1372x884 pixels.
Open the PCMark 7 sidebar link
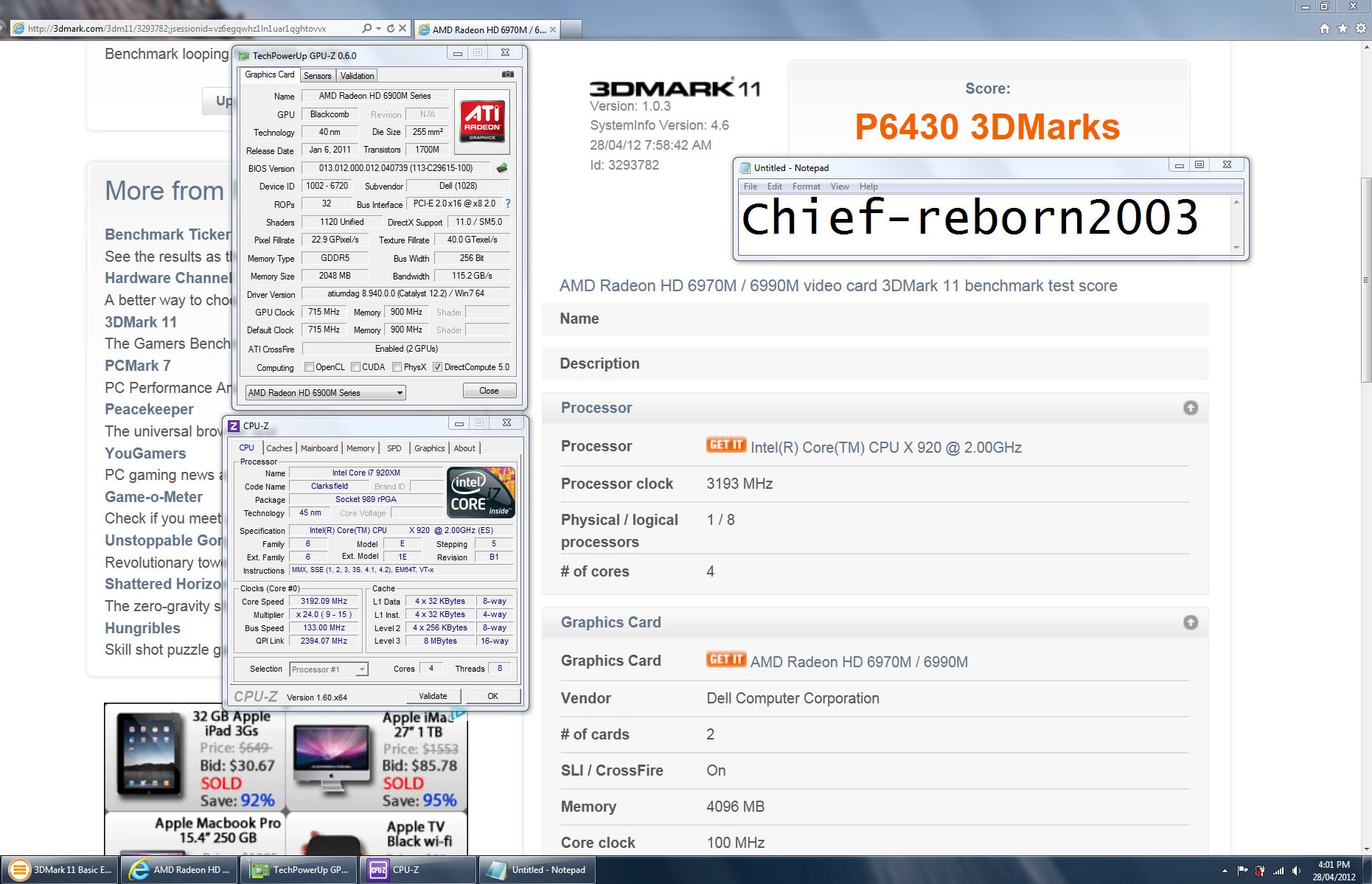coord(137,366)
